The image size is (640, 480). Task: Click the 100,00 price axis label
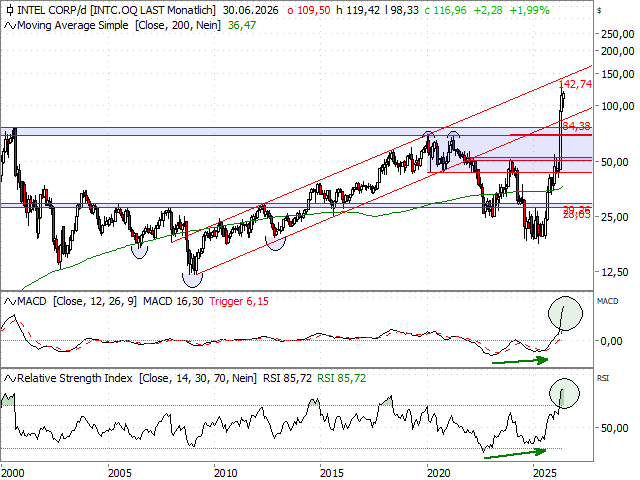[x=617, y=106]
